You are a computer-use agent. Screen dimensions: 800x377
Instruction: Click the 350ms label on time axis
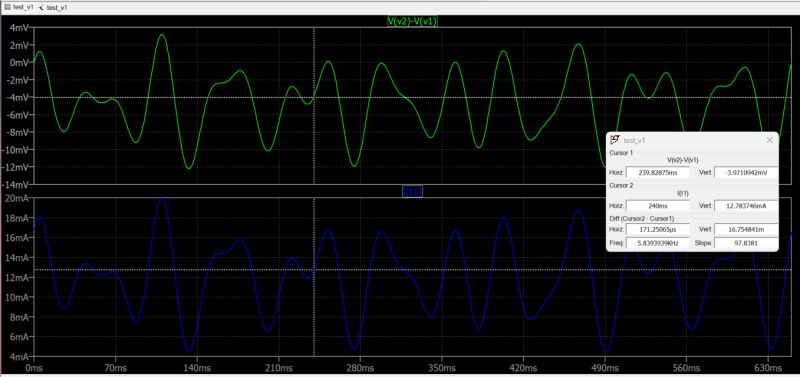point(442,367)
